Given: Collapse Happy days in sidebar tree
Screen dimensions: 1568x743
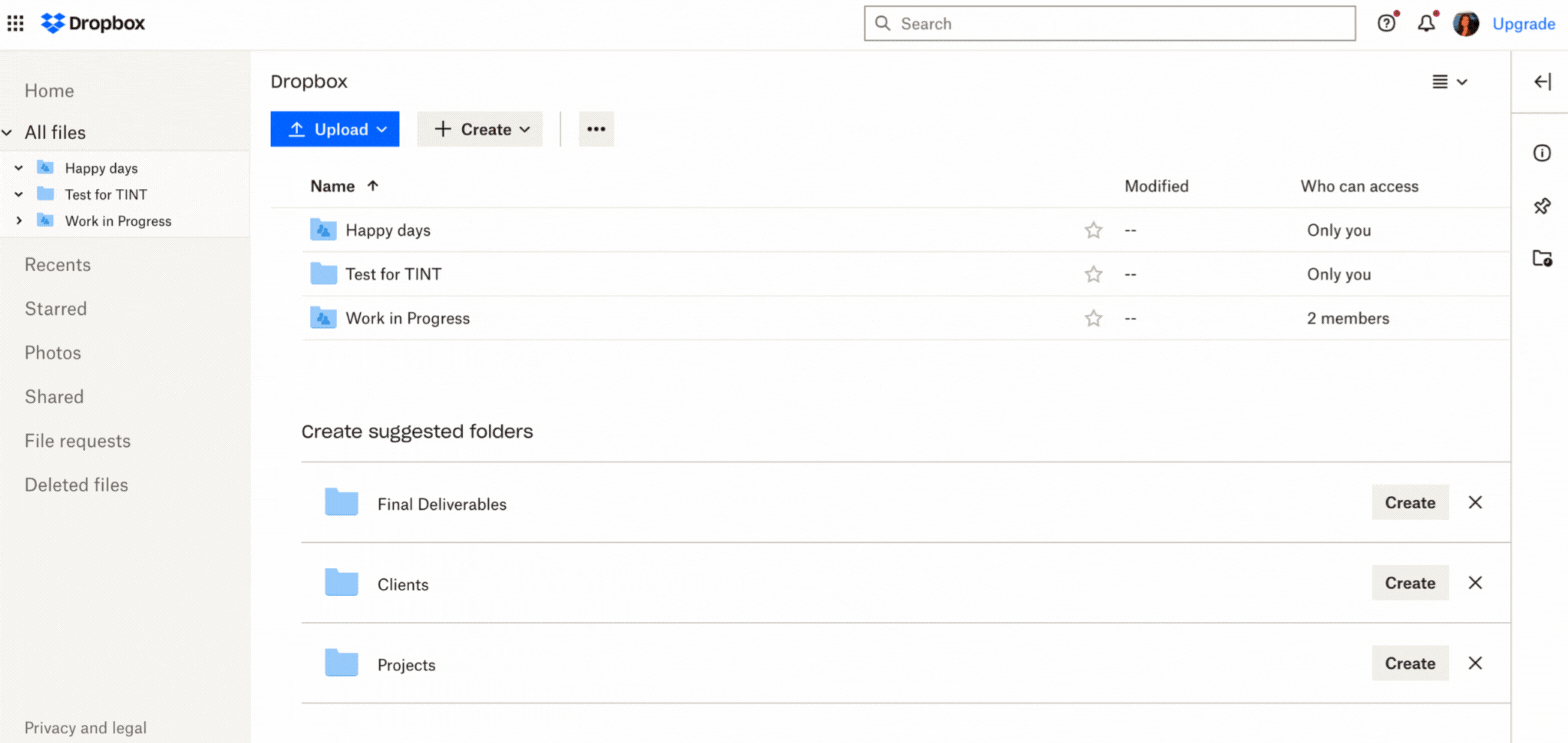Looking at the screenshot, I should coord(19,168).
